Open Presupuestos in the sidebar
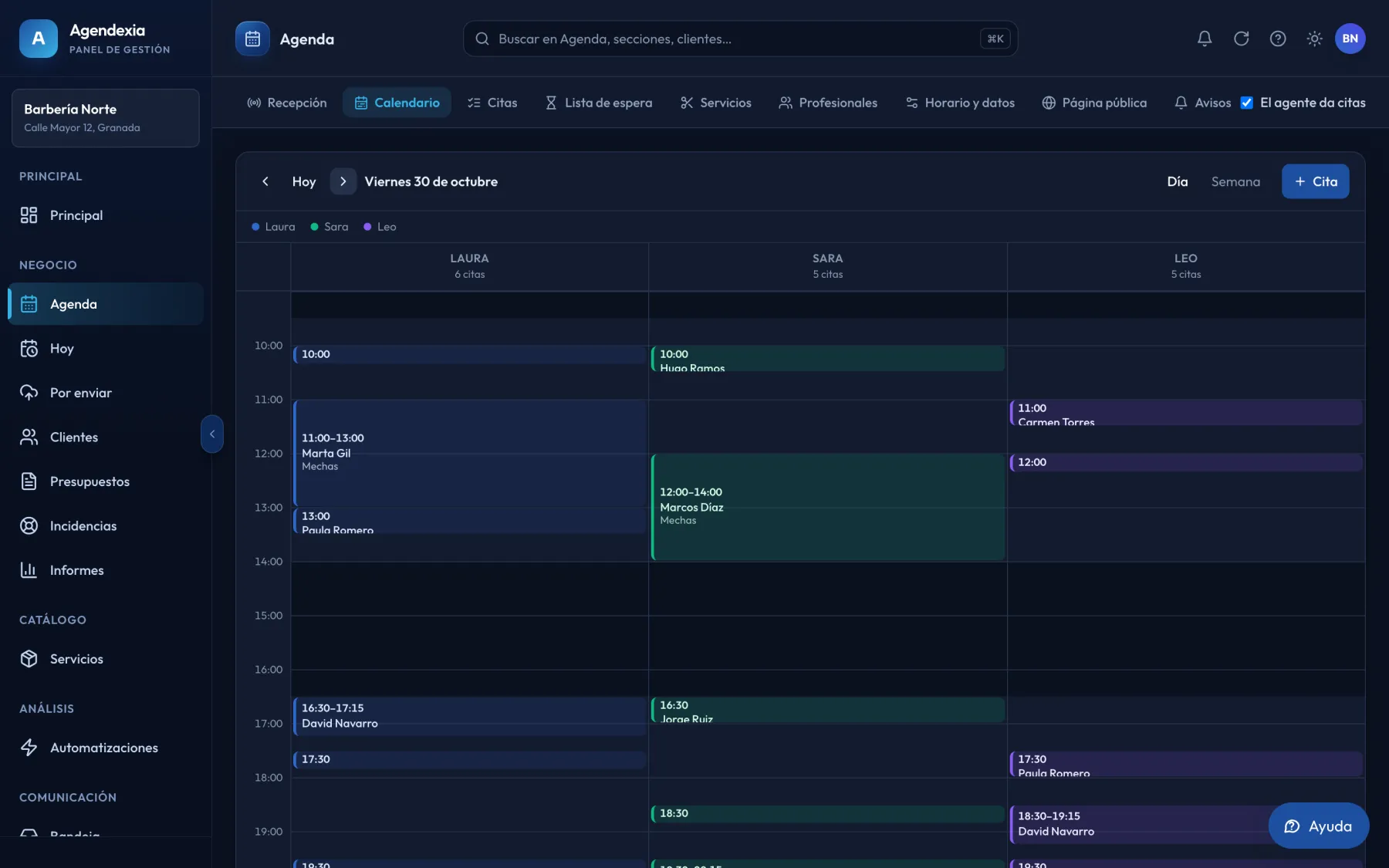 pos(106,481)
